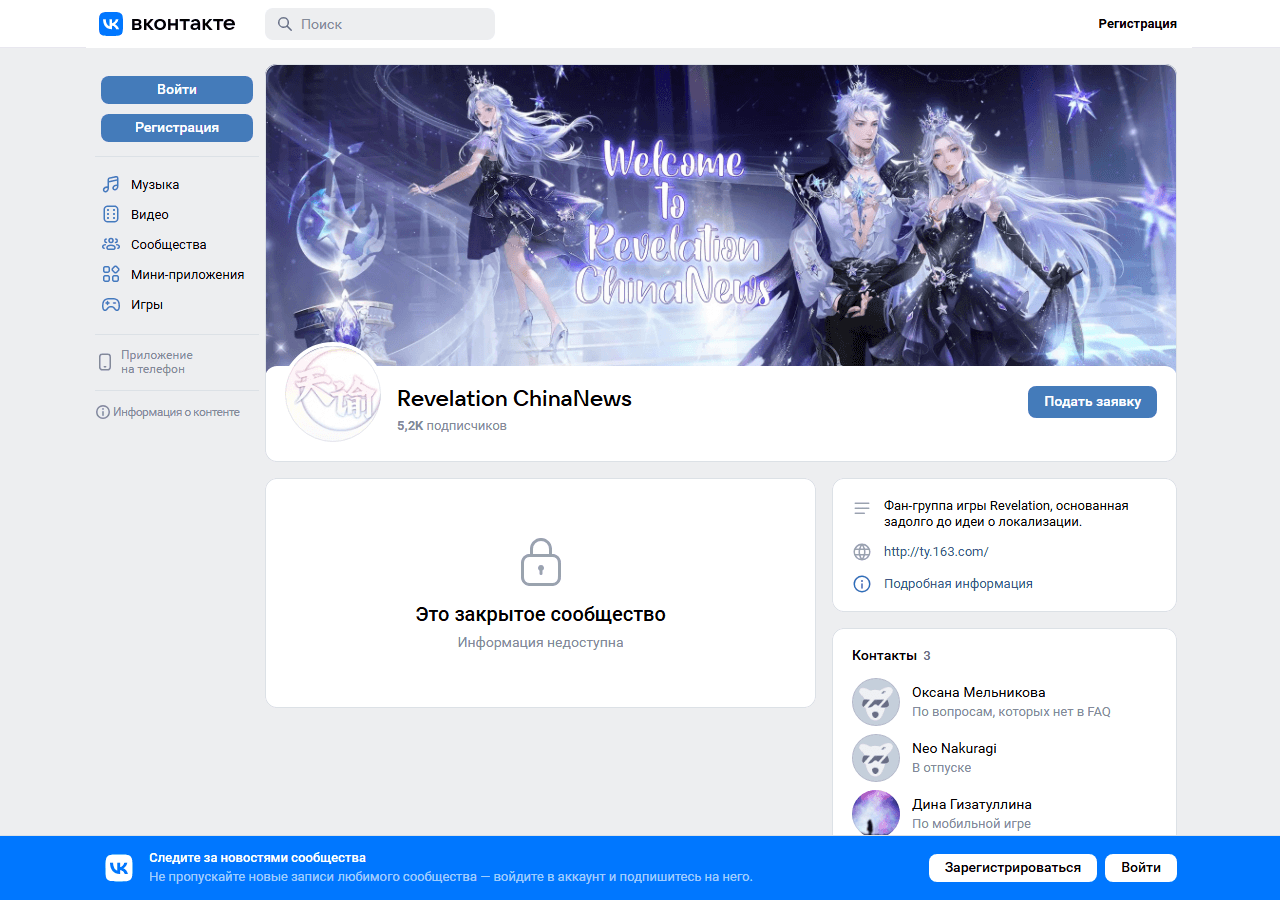
Task: Click the globe website icon
Action: [862, 552]
